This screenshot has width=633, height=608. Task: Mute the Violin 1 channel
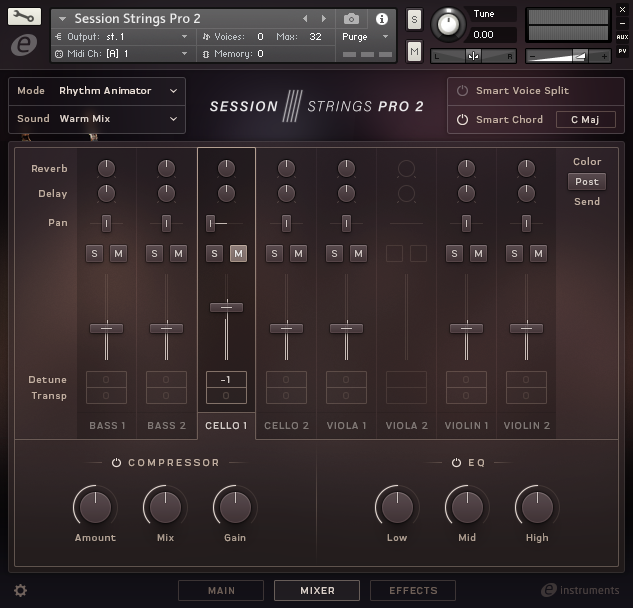(478, 254)
